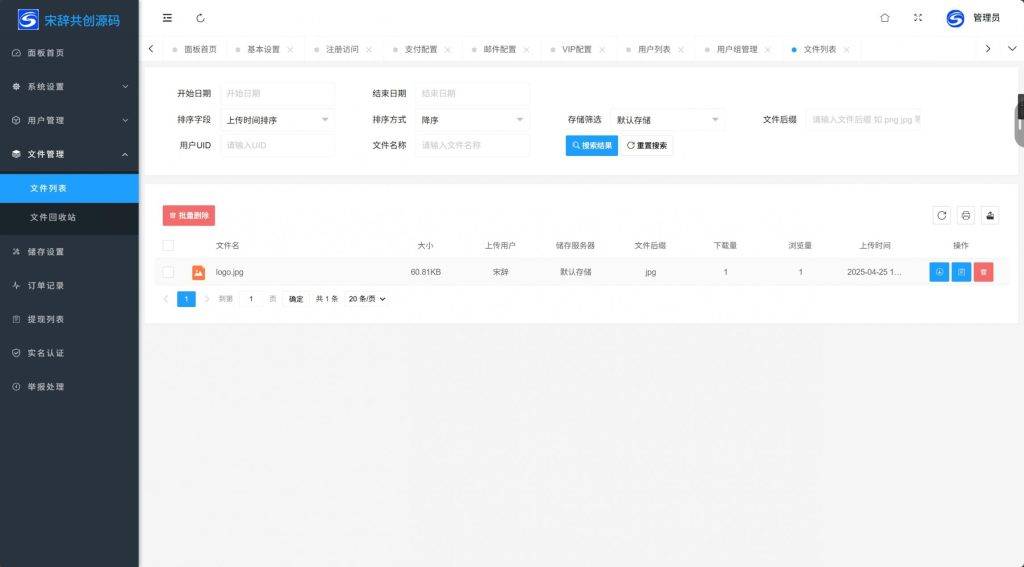Switch to 支付配置 tab
This screenshot has height=567, width=1024.
click(x=421, y=50)
